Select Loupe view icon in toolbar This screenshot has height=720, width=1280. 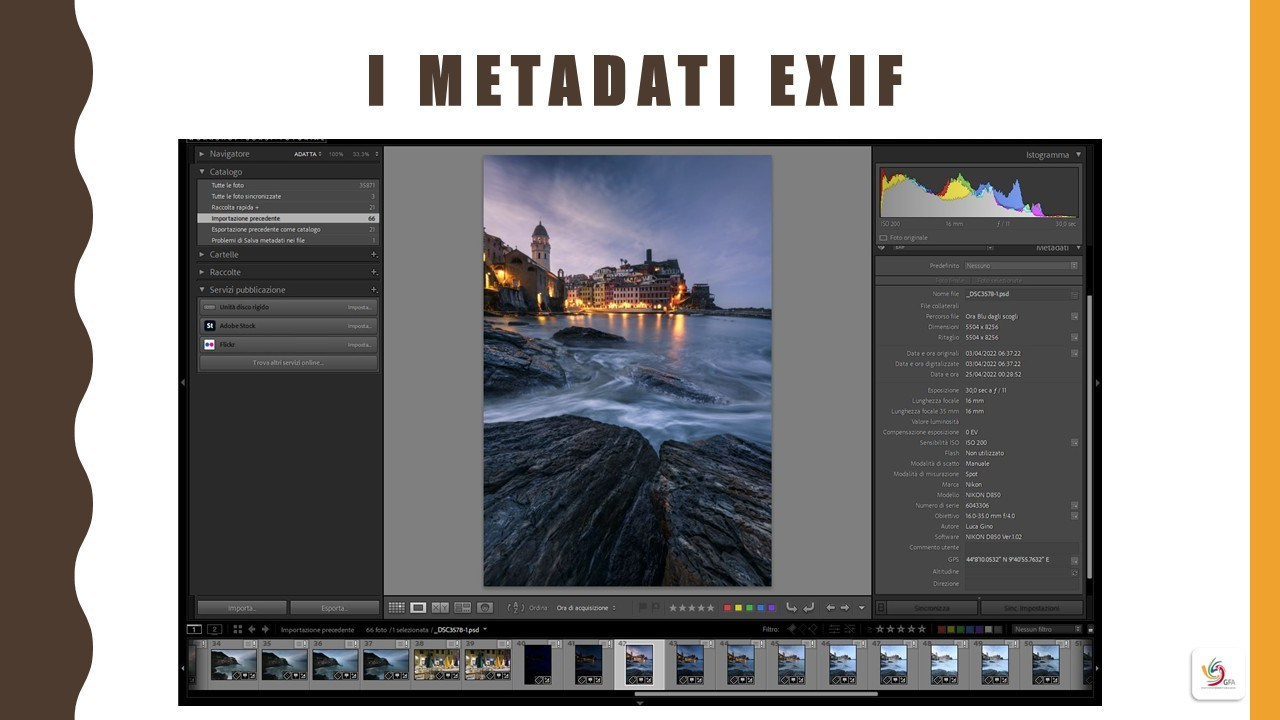coord(418,607)
